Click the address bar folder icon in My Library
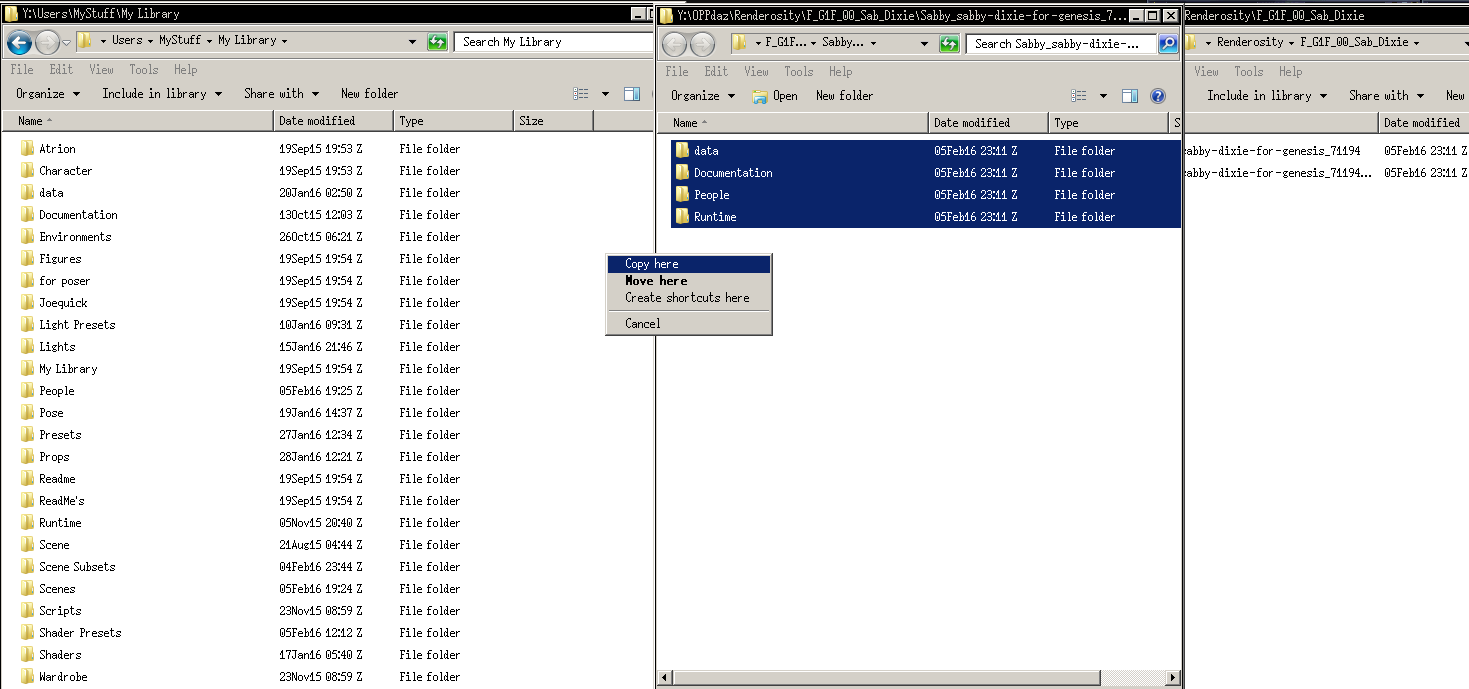This screenshot has width=1469, height=689. (85, 41)
